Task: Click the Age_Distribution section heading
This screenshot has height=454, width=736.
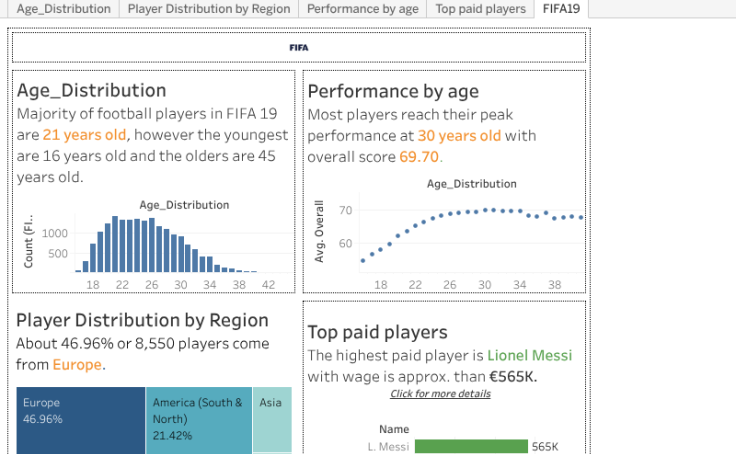Action: (x=91, y=91)
